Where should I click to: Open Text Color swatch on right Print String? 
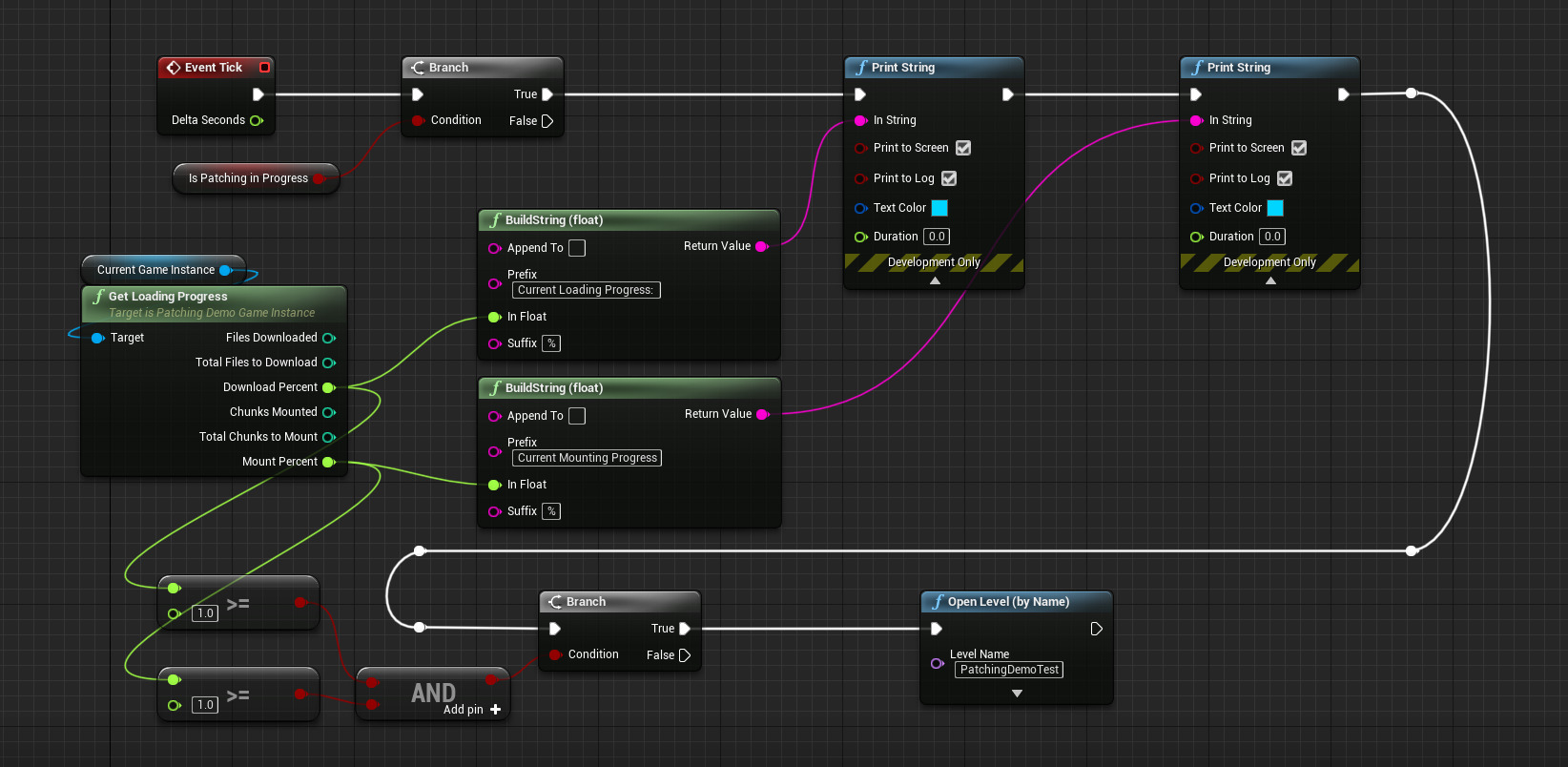click(1275, 208)
